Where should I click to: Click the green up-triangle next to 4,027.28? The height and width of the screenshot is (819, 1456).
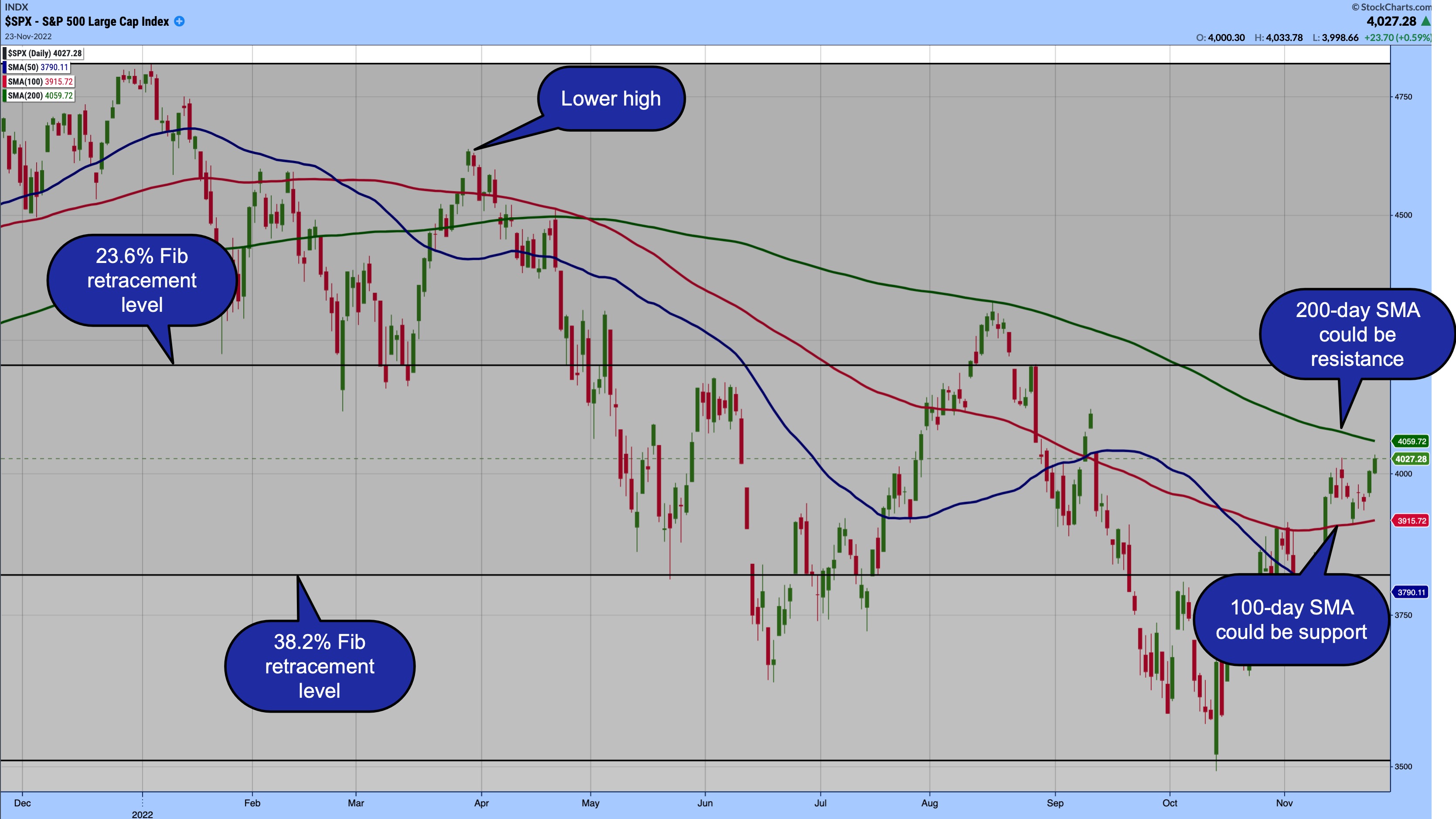point(1425,21)
